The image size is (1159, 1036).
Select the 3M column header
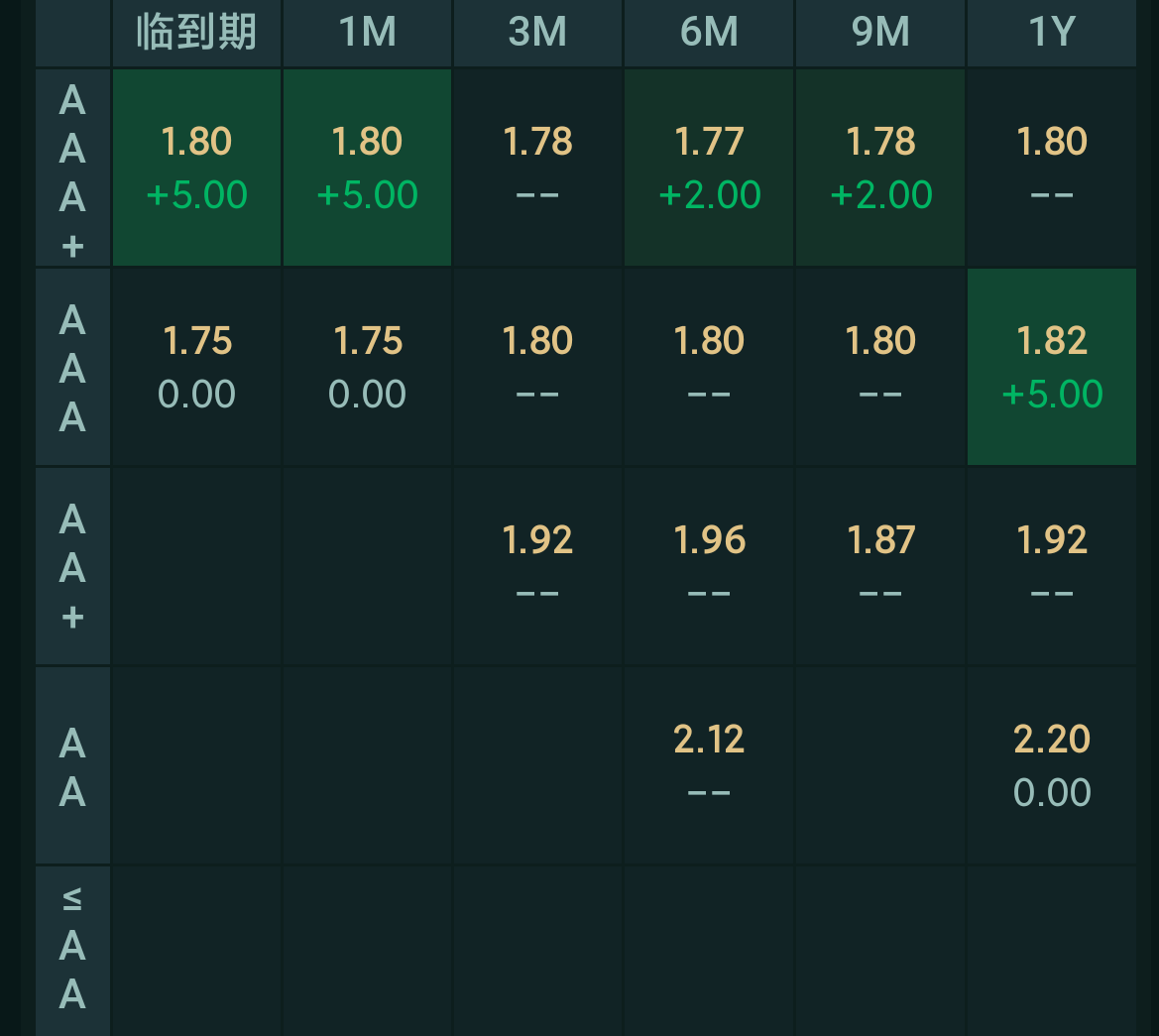coord(537,32)
